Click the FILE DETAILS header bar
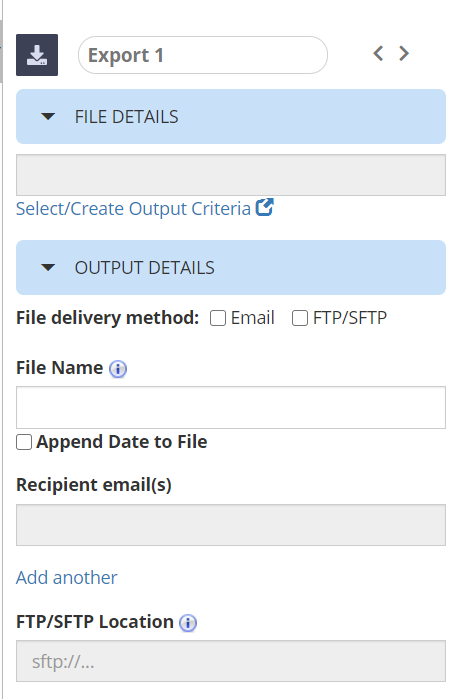Image resolution: width=459 pixels, height=699 pixels. (x=231, y=116)
